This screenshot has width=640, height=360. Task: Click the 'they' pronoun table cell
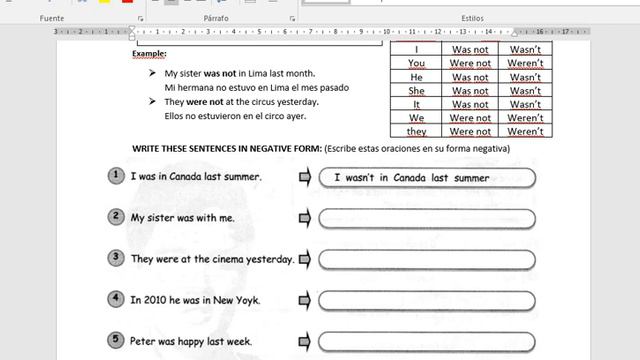pyautogui.click(x=416, y=131)
